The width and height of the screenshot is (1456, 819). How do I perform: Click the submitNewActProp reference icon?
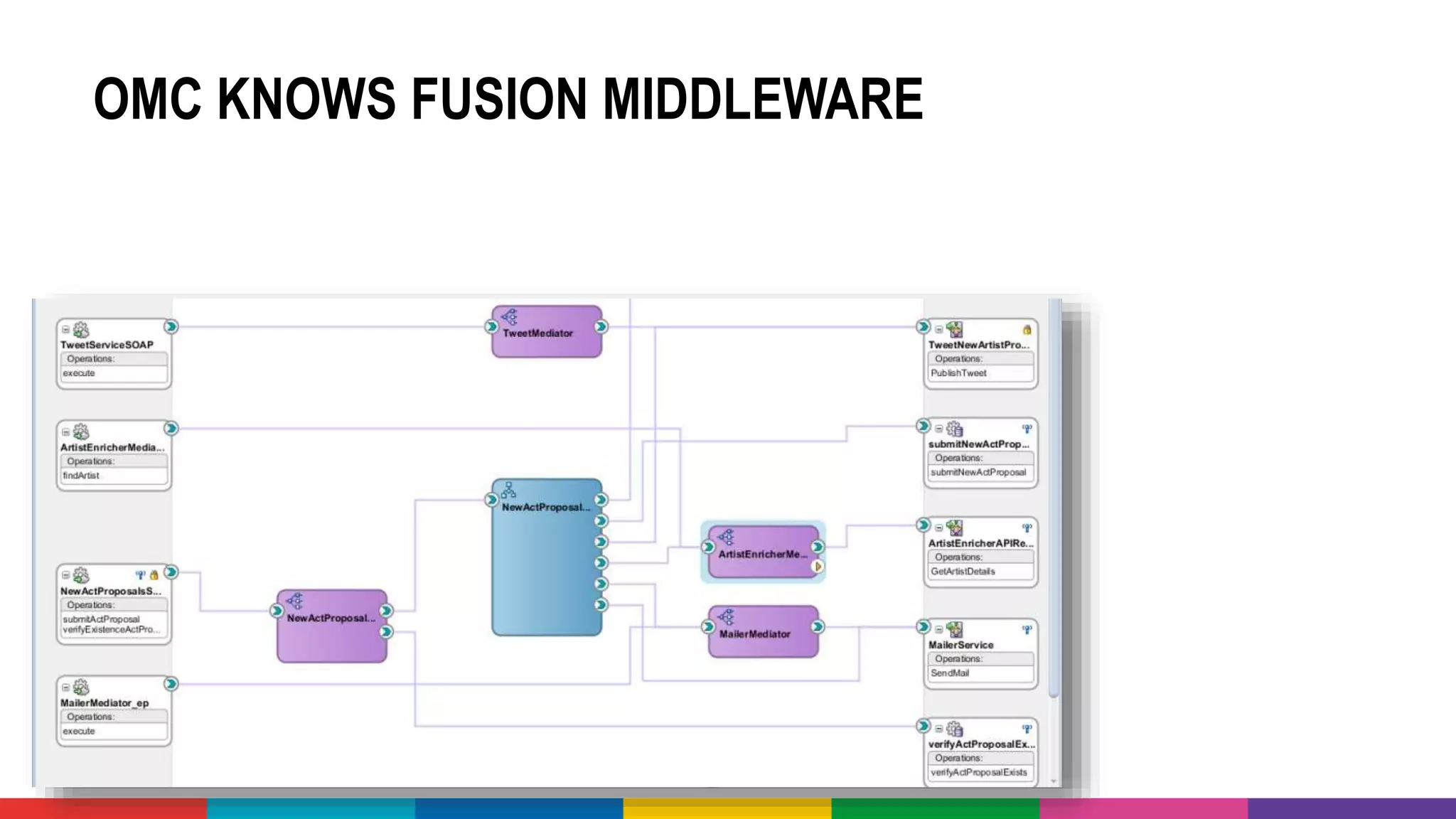click(x=955, y=429)
